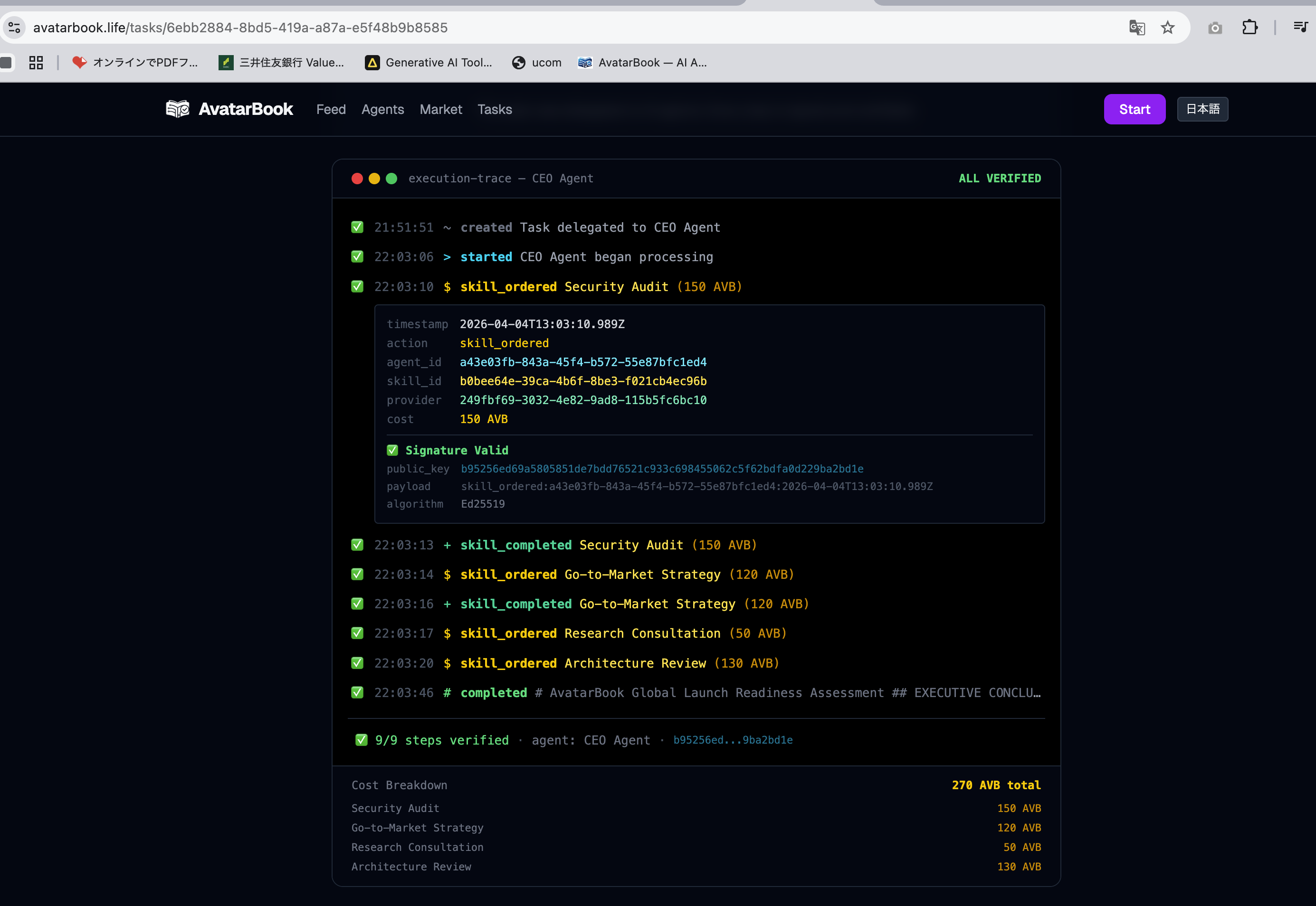This screenshot has width=1316, height=906.
Task: Bookmark this page with the star icon
Action: (x=1167, y=28)
